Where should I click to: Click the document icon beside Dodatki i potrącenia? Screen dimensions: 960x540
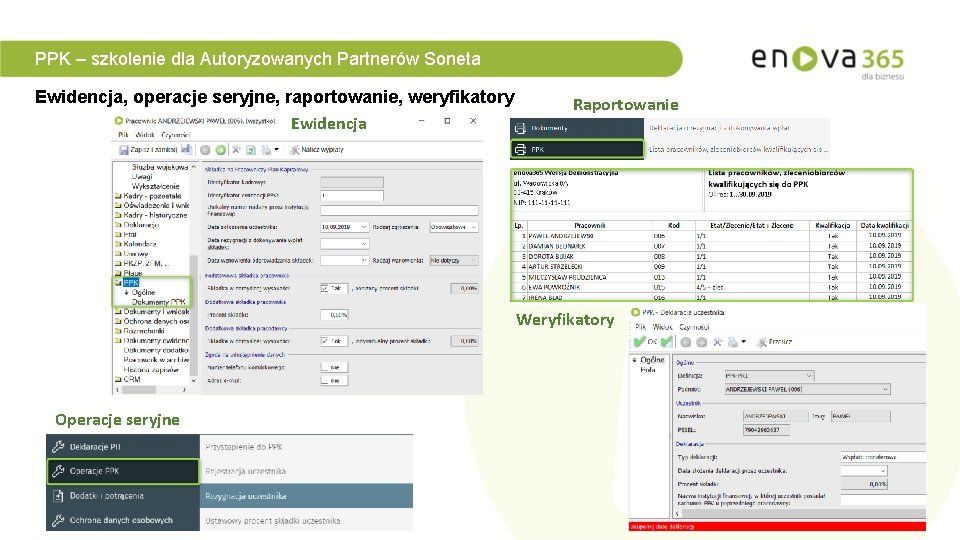tap(58, 496)
